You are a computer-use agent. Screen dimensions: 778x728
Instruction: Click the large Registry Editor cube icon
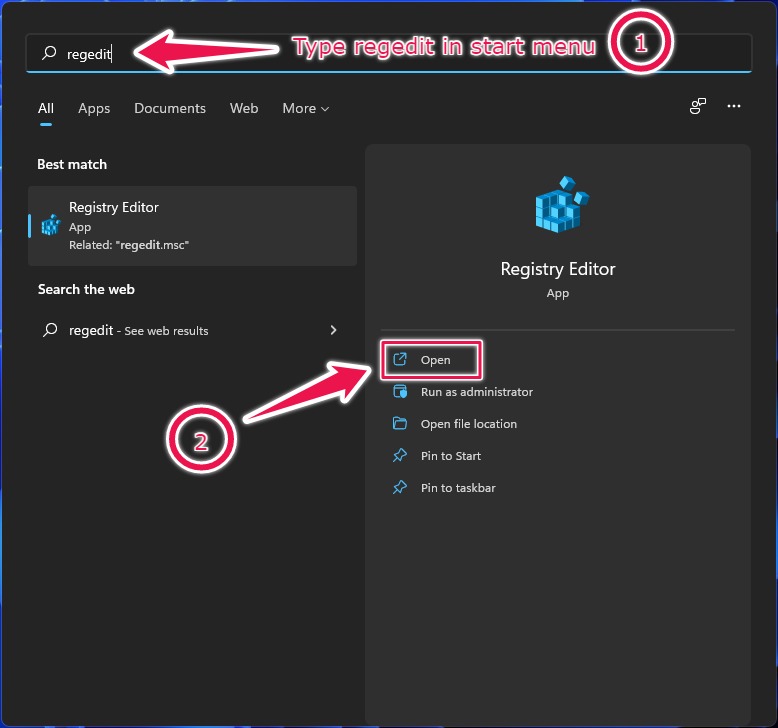562,204
